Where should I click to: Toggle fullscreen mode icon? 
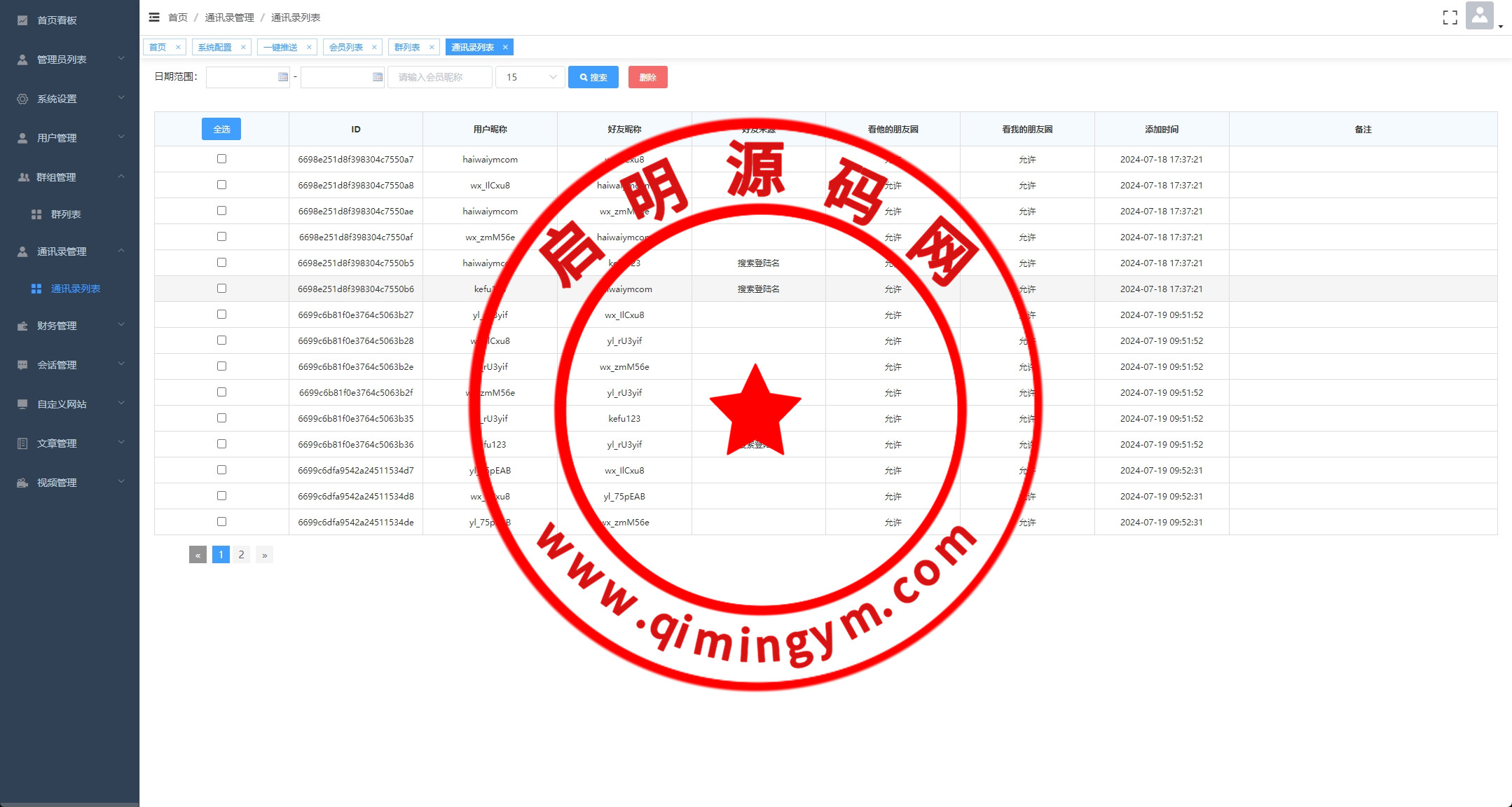[1450, 18]
